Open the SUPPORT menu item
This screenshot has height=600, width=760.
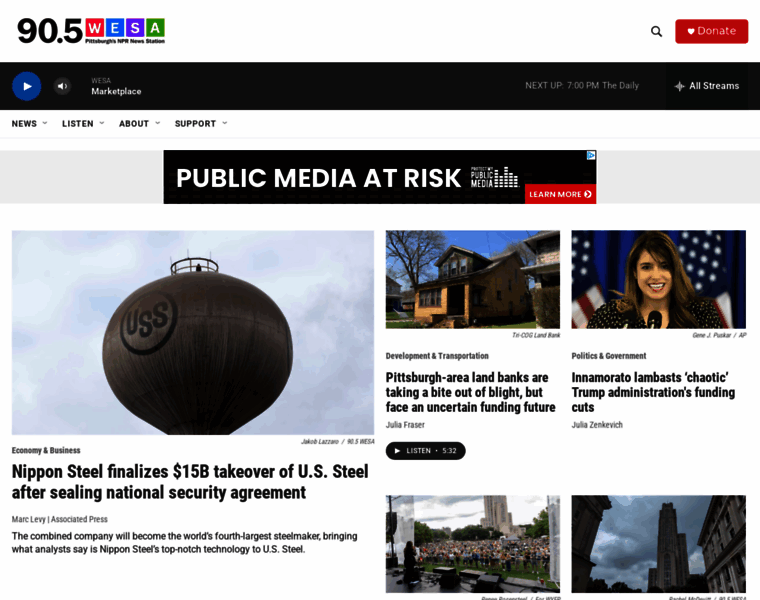195,124
